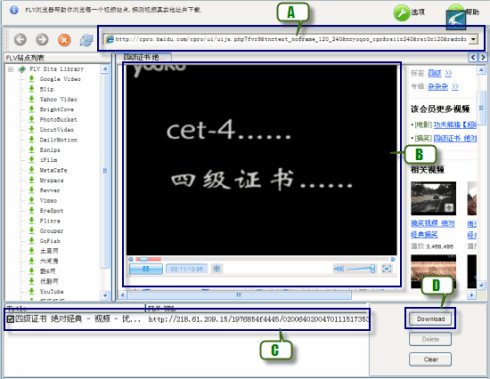This screenshot has height=379, width=490.
Task: Open the first related video thumbnail
Action: click(x=433, y=198)
